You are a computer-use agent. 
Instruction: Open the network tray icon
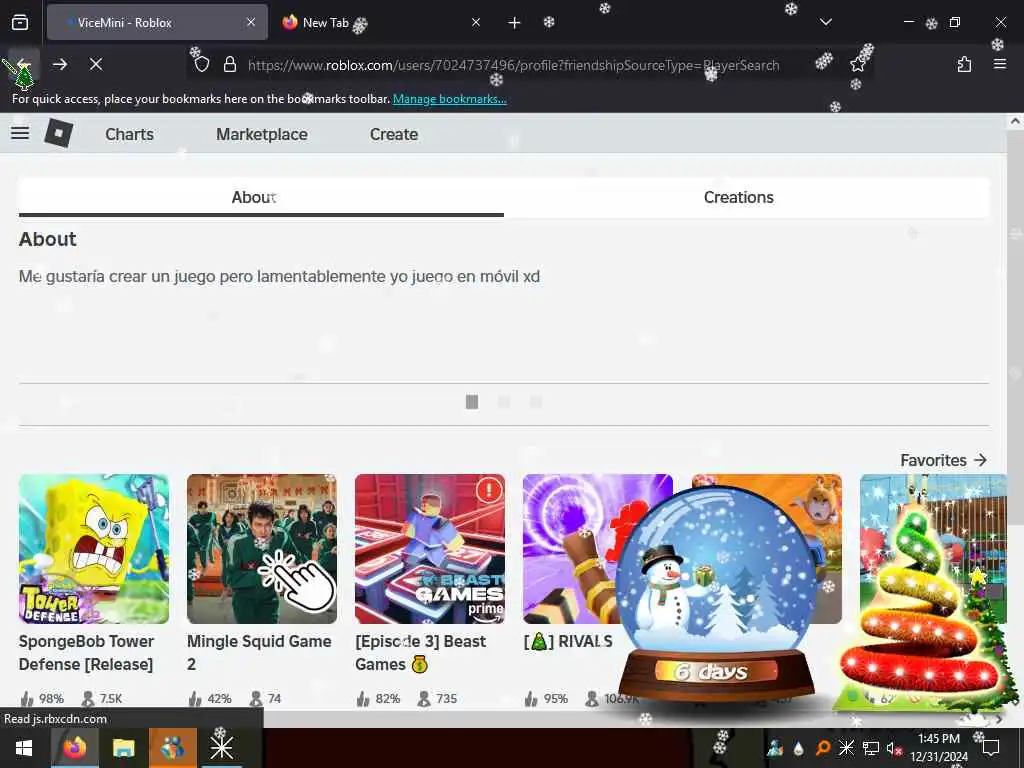point(871,748)
